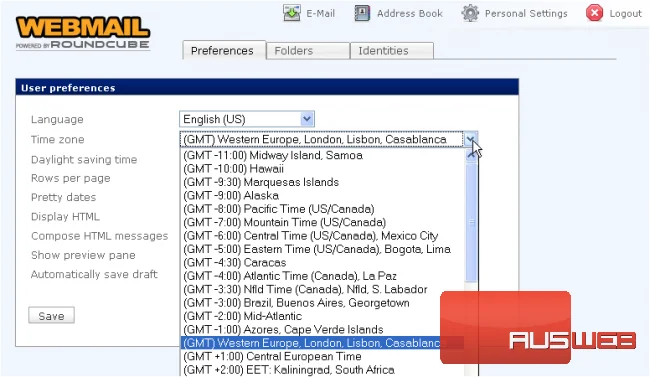
Task: Click the Save button
Action: [x=51, y=316]
